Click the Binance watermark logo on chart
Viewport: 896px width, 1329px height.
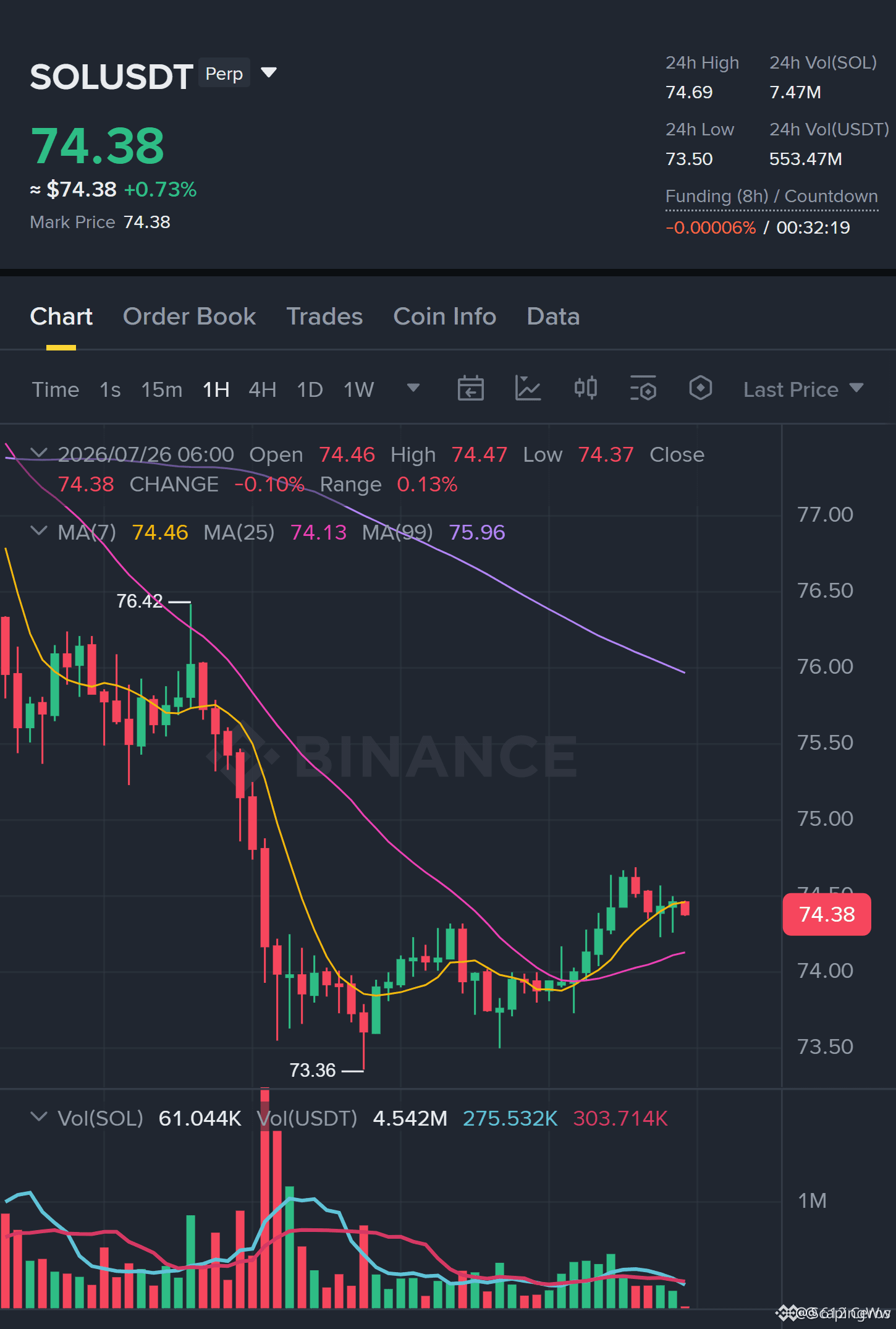392,756
